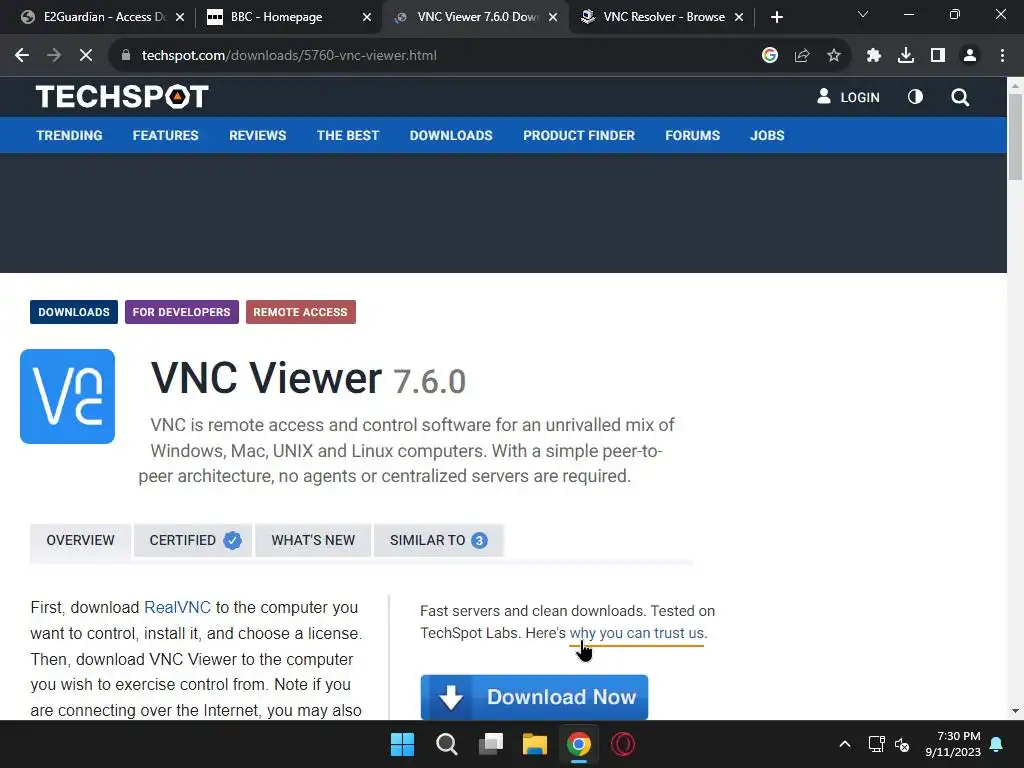Open the TRENDING nav item

click(x=69, y=135)
